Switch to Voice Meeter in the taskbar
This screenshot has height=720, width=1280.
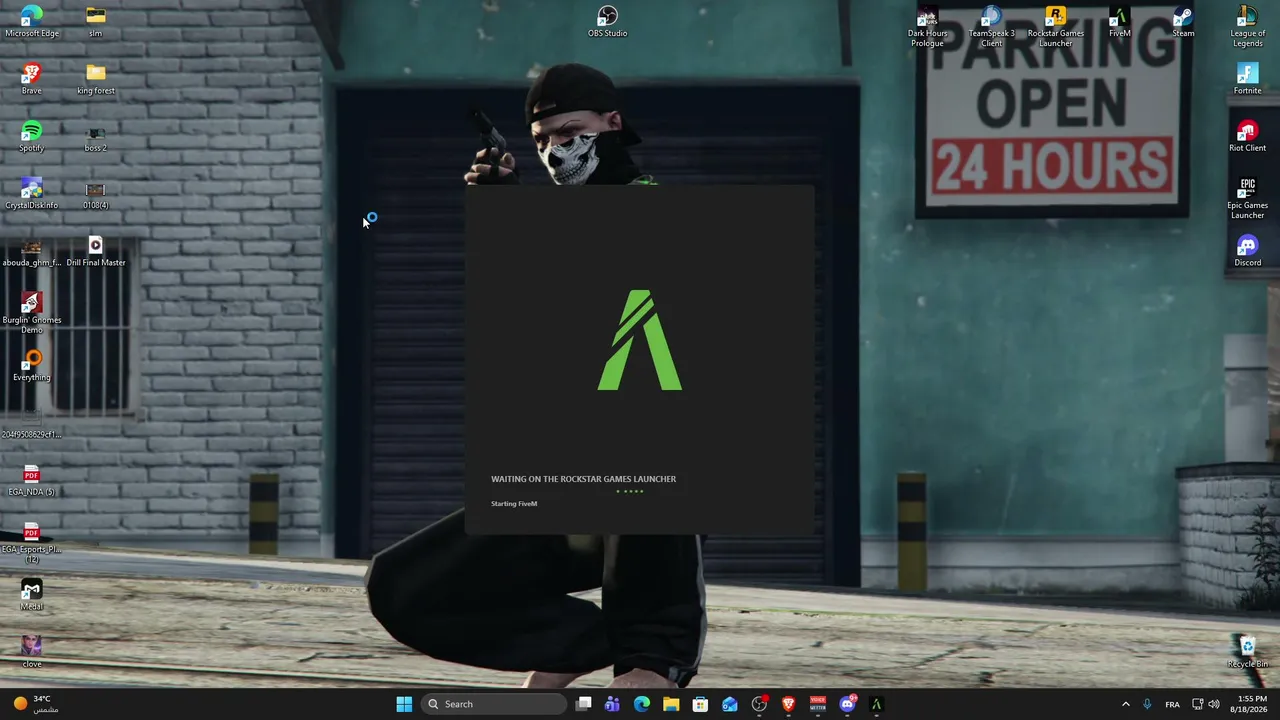click(818, 704)
